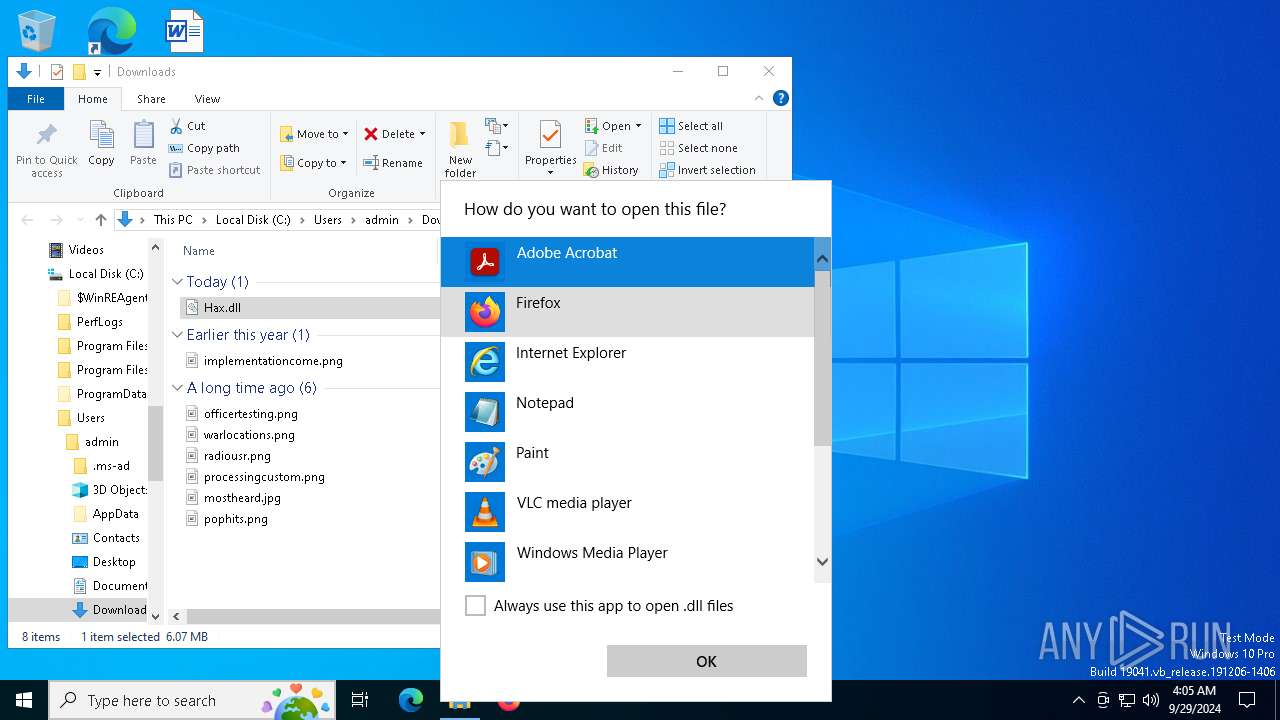Image resolution: width=1280 pixels, height=720 pixels.
Task: Expand the Open dropdown arrow in ribbon
Action: click(x=638, y=126)
